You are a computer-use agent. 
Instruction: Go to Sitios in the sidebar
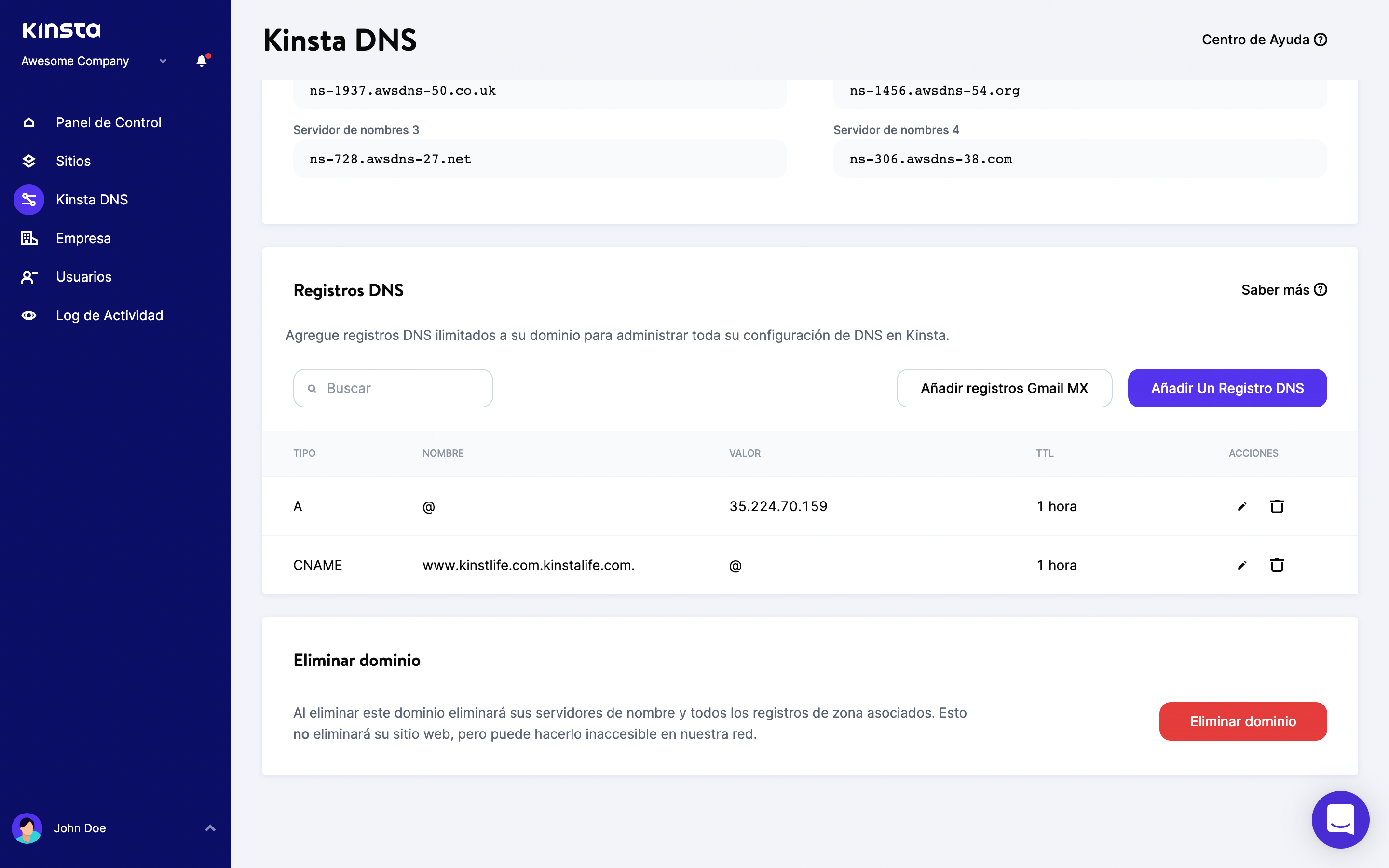pos(73,162)
